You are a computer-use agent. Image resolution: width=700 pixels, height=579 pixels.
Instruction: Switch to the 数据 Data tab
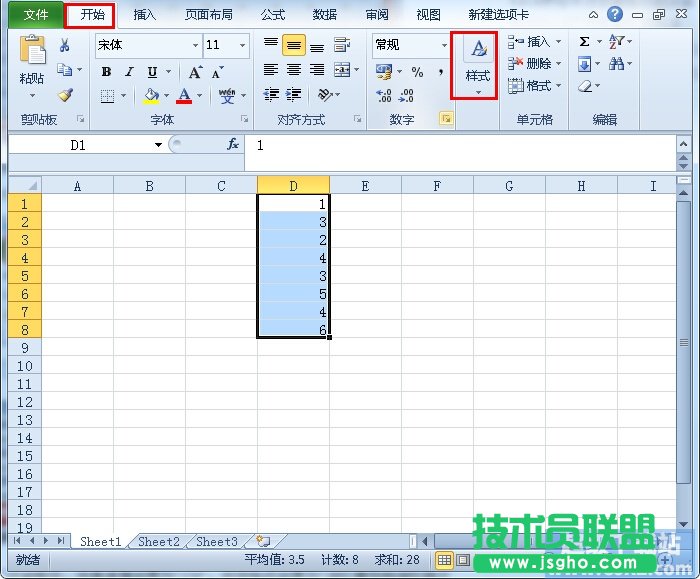(x=325, y=15)
